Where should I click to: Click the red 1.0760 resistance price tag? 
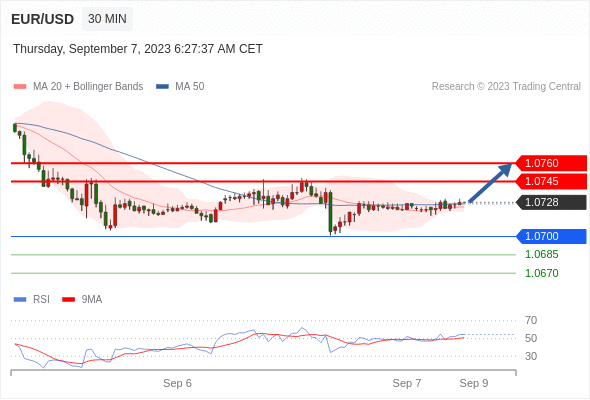551,163
